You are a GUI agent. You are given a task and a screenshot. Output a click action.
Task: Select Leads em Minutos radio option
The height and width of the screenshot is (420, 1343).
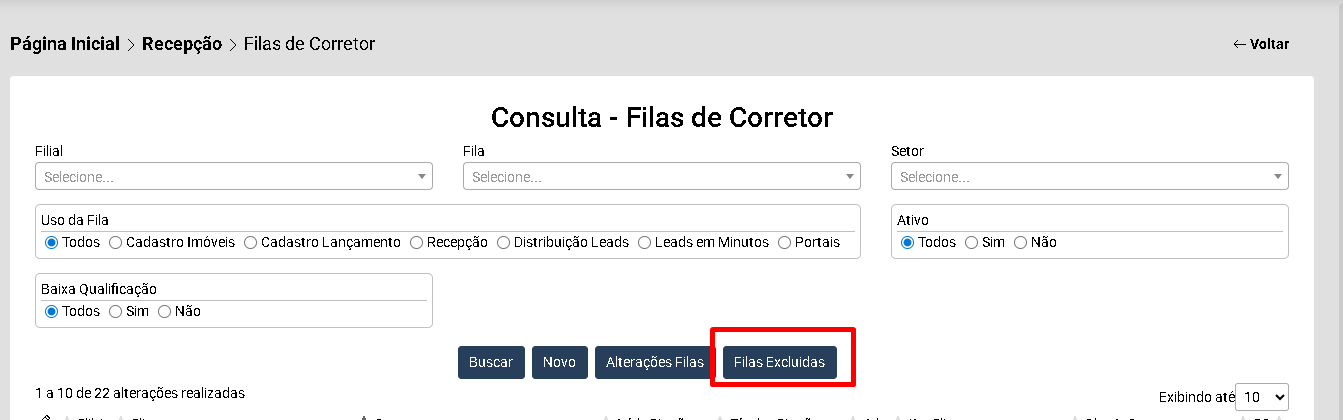(x=645, y=242)
